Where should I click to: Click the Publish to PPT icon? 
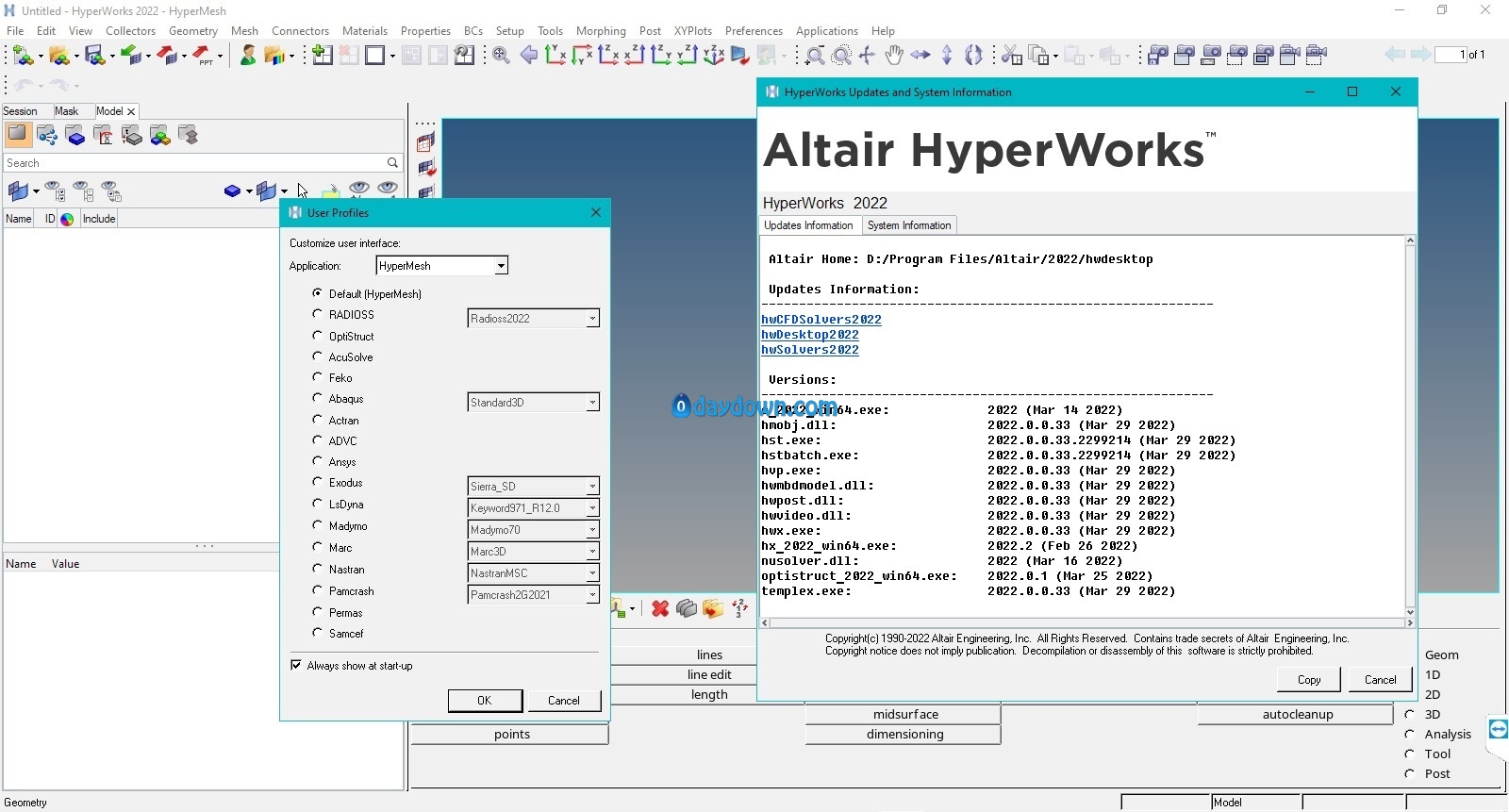pyautogui.click(x=203, y=56)
